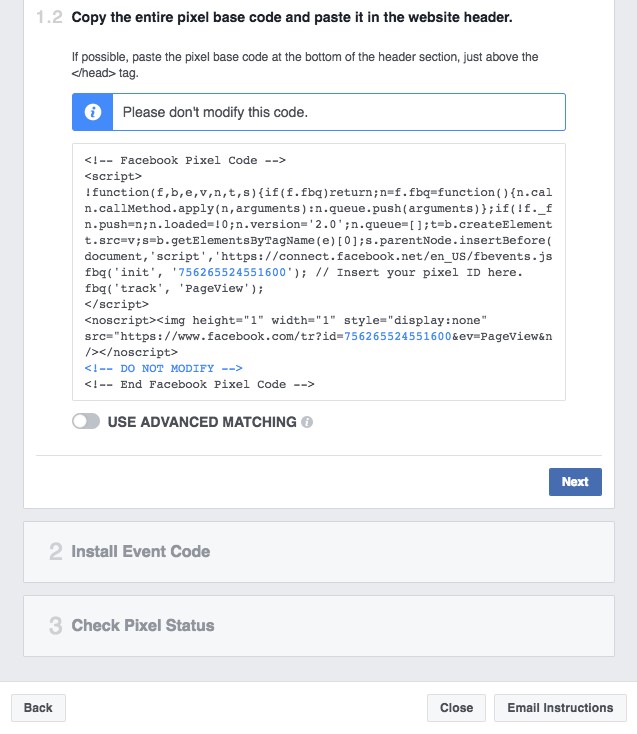637x734 pixels.
Task: Expand Check Pixel Status step
Action: (319, 626)
